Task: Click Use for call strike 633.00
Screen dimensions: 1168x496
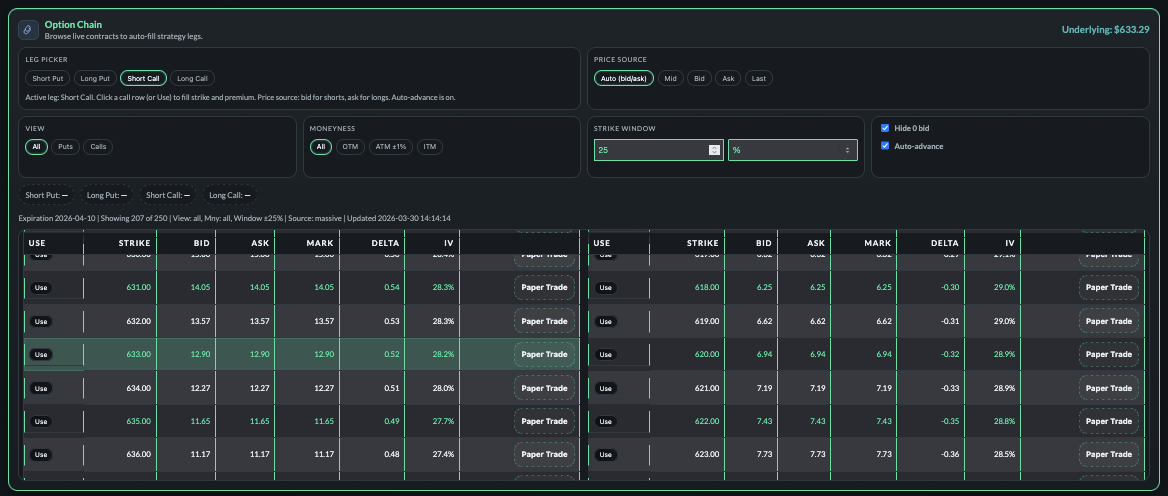Action: [41, 354]
